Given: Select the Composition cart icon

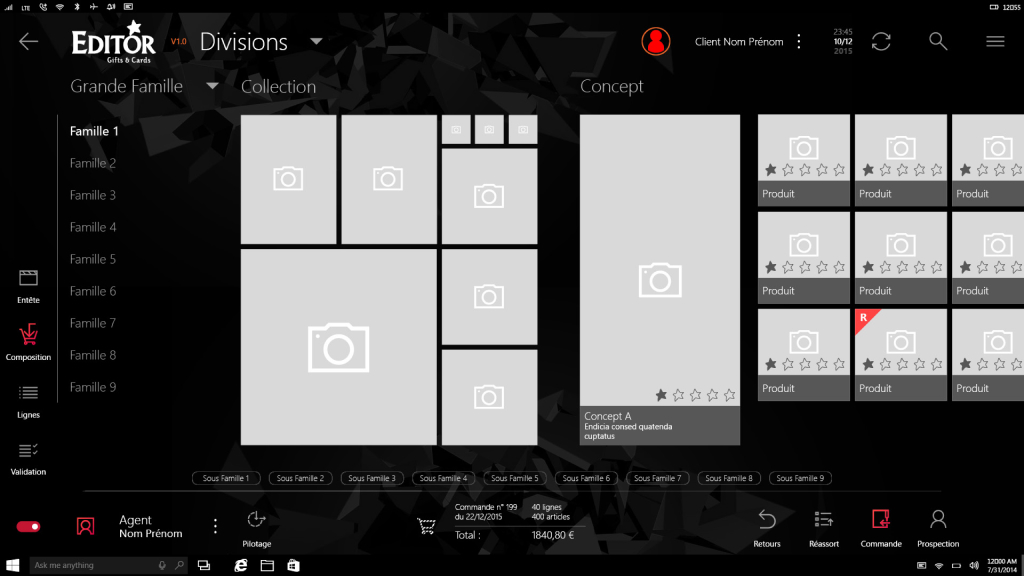Looking at the screenshot, I should tap(28, 335).
